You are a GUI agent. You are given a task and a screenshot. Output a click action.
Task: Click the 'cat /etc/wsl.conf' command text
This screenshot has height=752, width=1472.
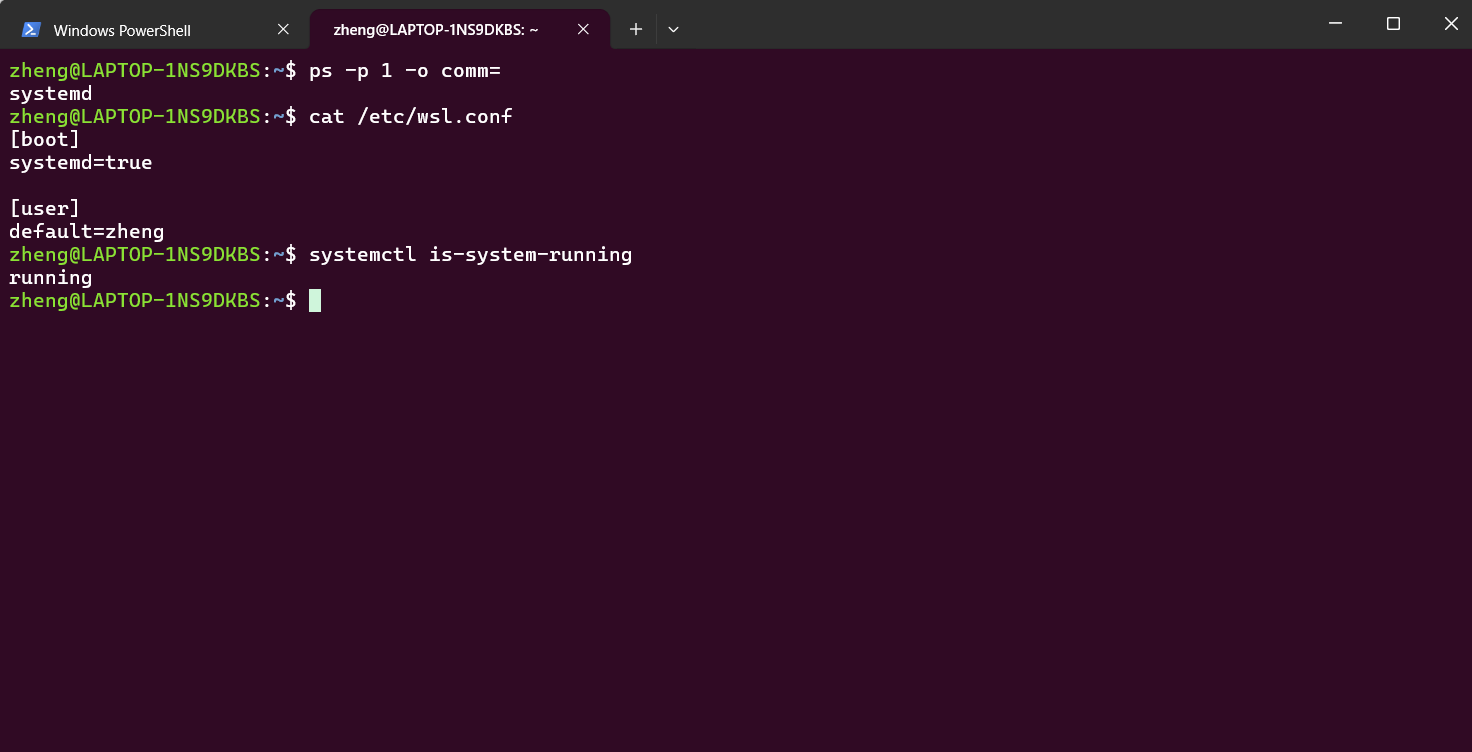[410, 116]
